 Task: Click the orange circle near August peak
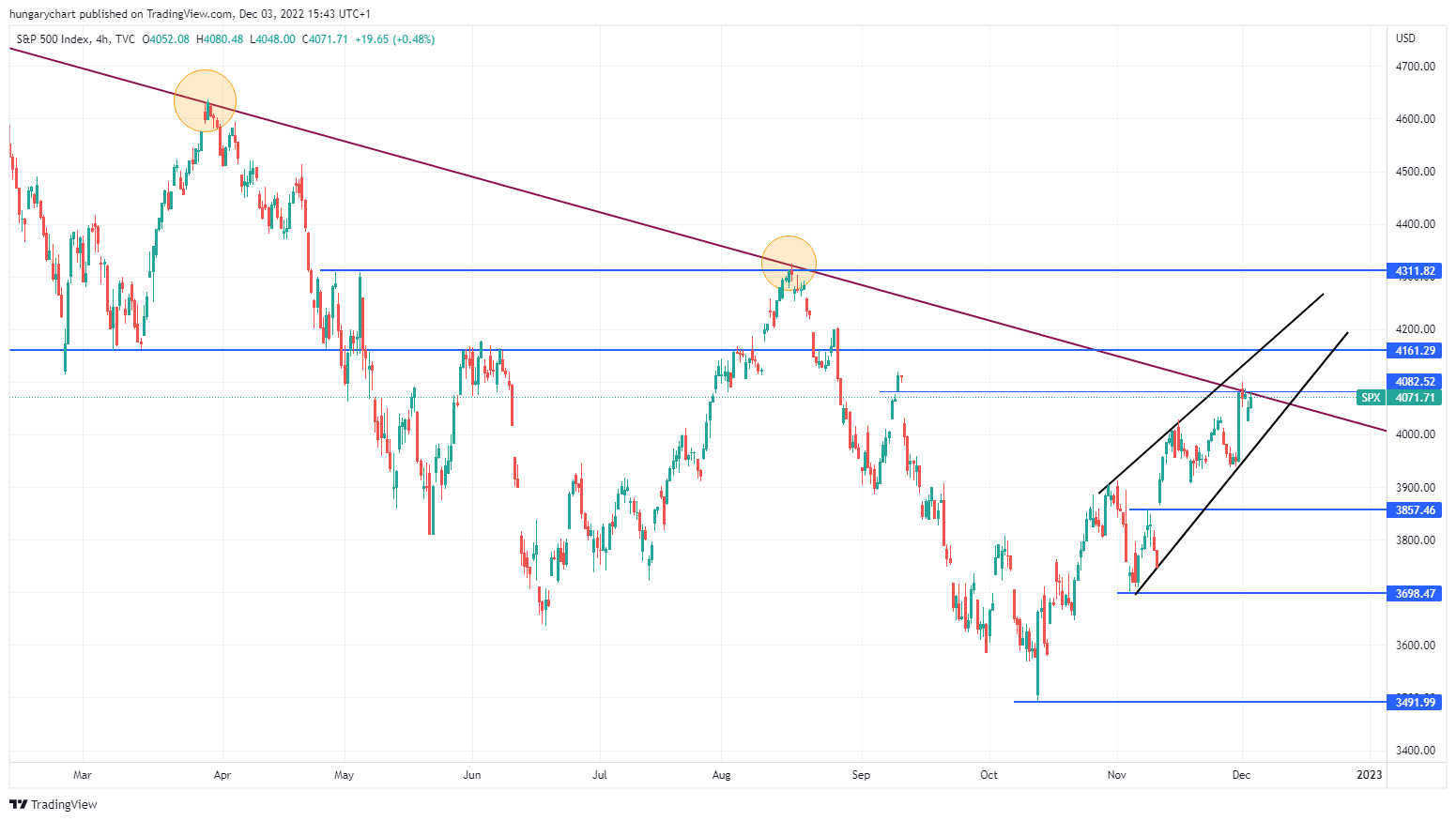tap(789, 264)
